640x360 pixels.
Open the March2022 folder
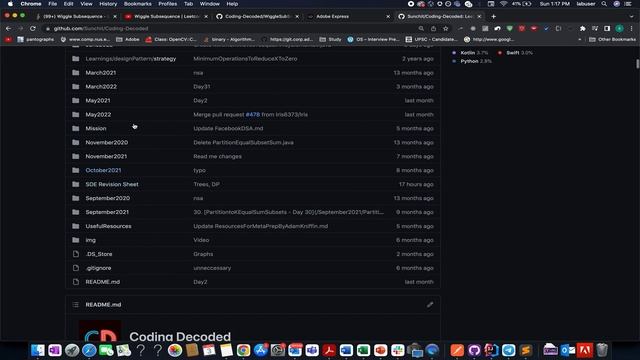pyautogui.click(x=101, y=87)
